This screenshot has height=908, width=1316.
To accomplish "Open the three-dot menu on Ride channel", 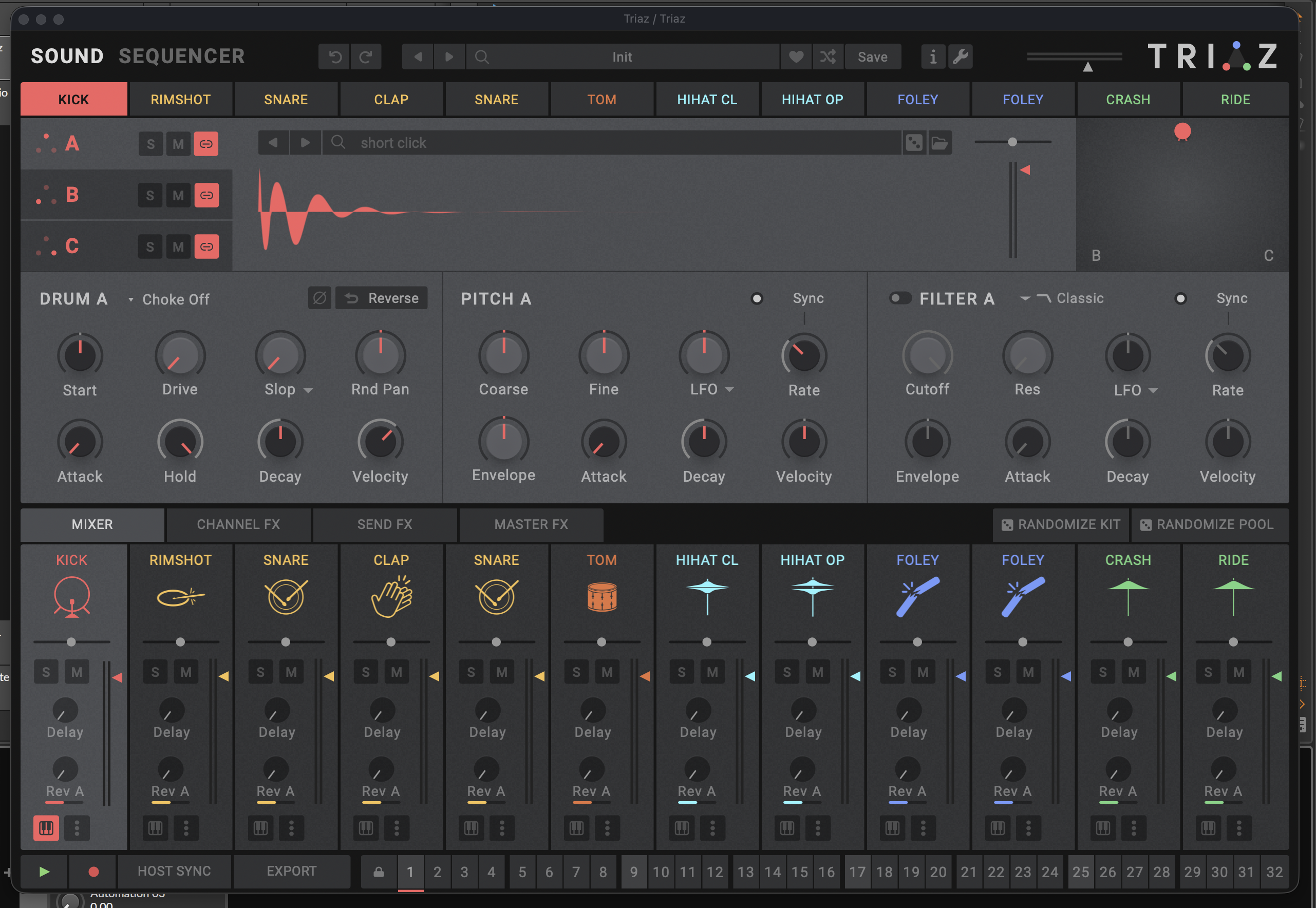I will [1239, 828].
